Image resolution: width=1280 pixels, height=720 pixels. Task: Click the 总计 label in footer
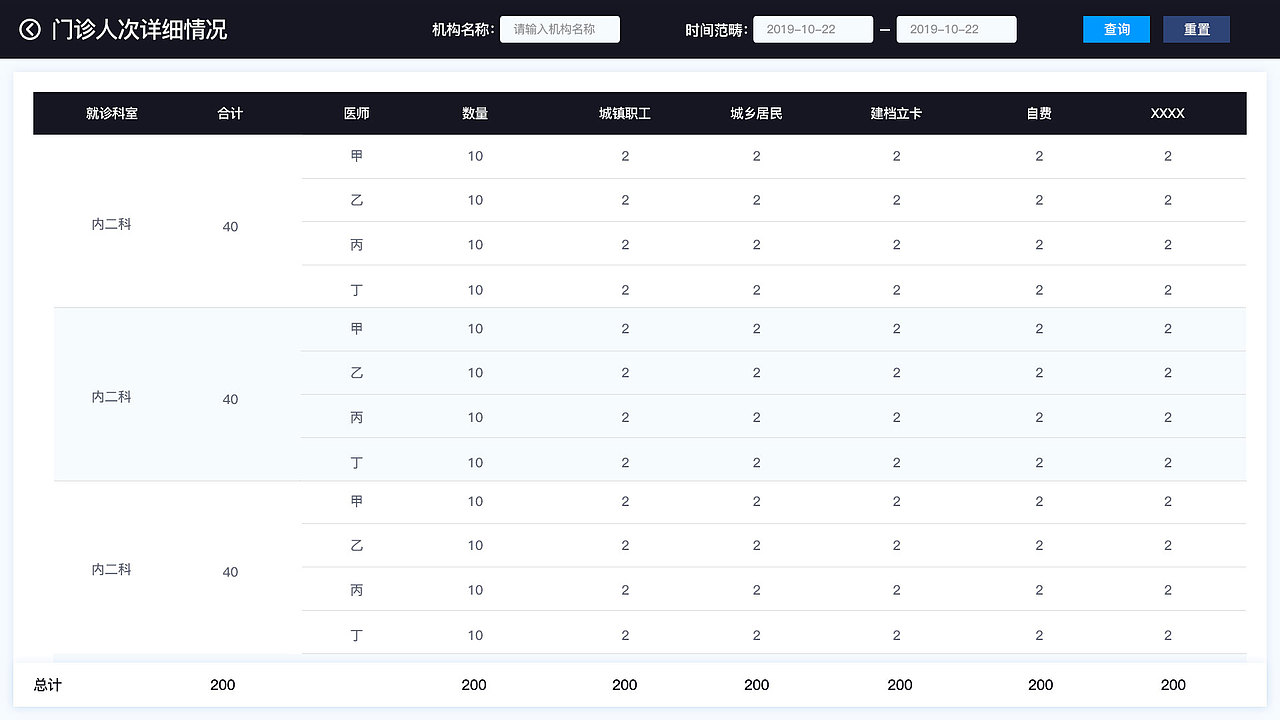[x=48, y=685]
